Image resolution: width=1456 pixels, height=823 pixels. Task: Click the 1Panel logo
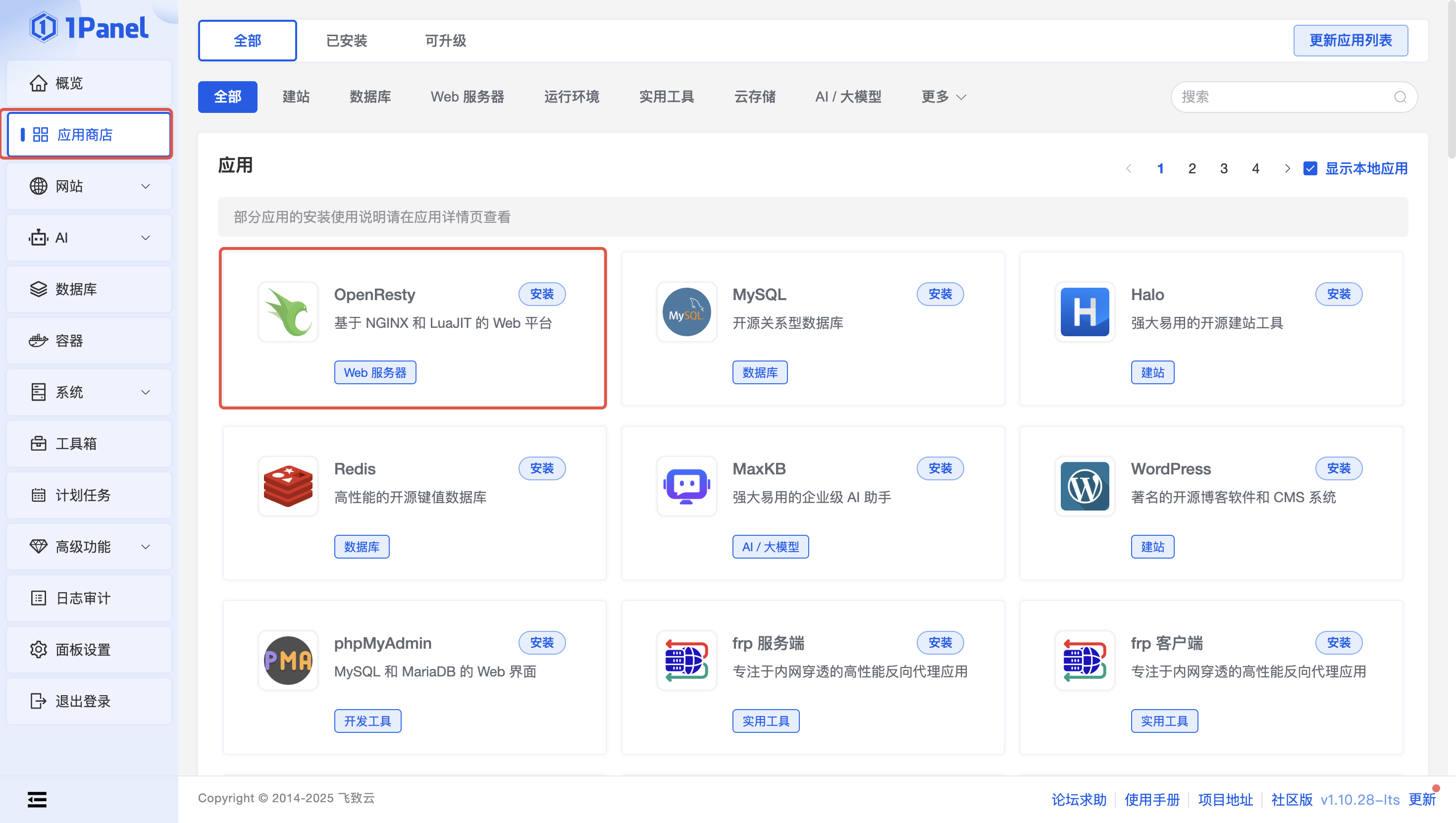89,27
